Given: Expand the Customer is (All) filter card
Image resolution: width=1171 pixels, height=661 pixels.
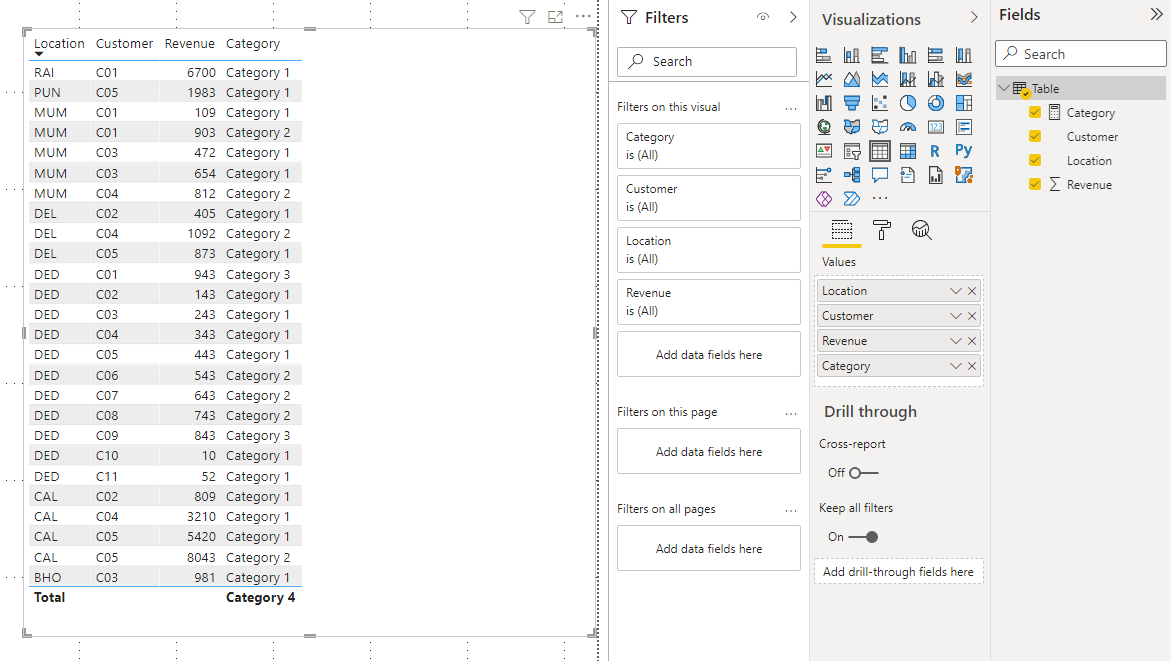Looking at the screenshot, I should [709, 198].
